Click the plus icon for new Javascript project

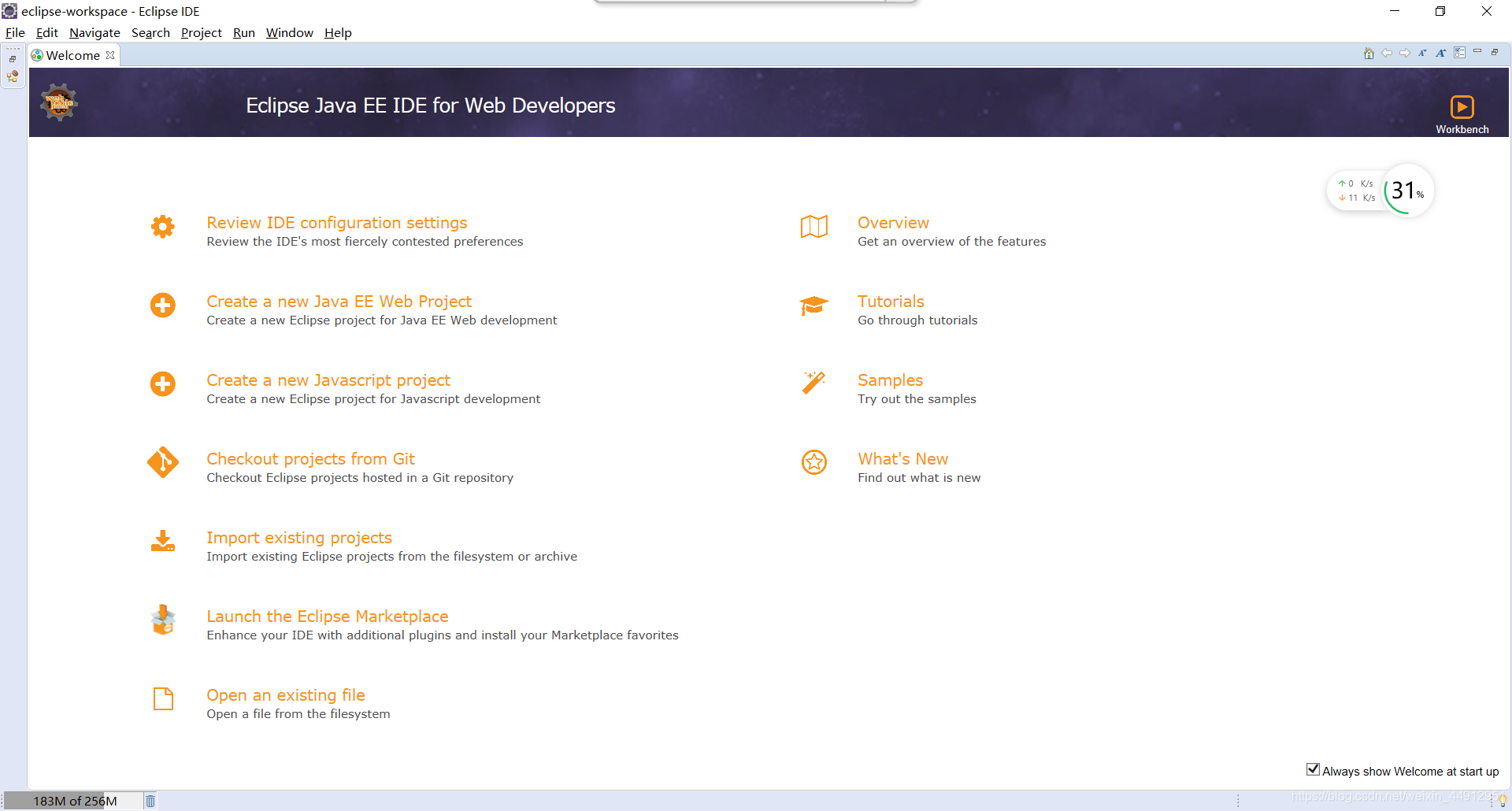pyautogui.click(x=163, y=384)
